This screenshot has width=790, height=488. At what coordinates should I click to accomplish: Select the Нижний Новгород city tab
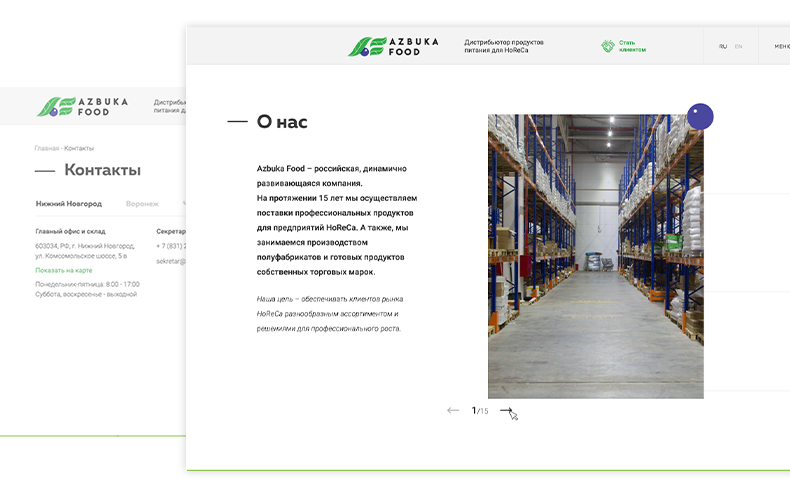[x=69, y=204]
